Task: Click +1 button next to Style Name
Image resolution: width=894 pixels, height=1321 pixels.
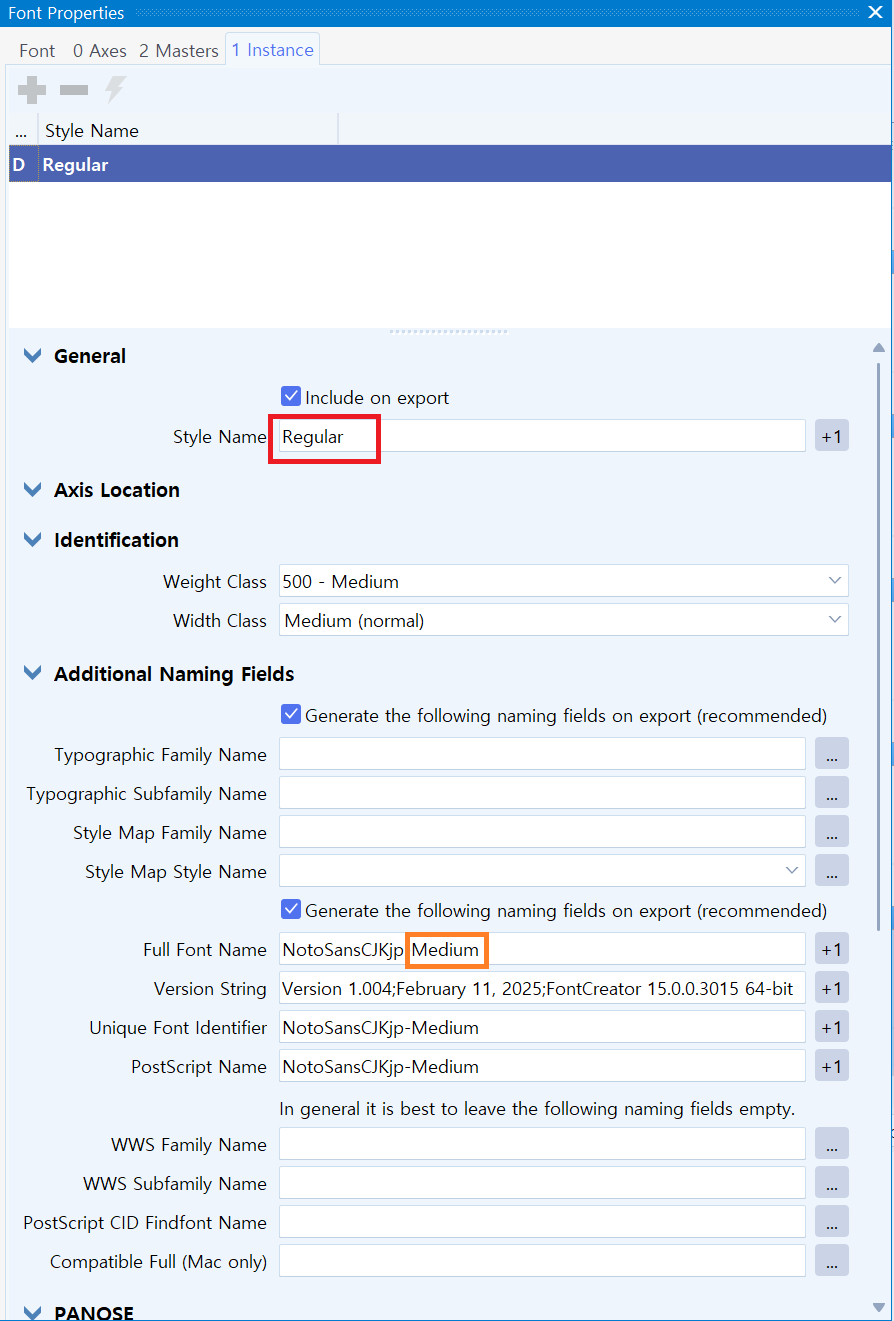Action: coord(831,436)
